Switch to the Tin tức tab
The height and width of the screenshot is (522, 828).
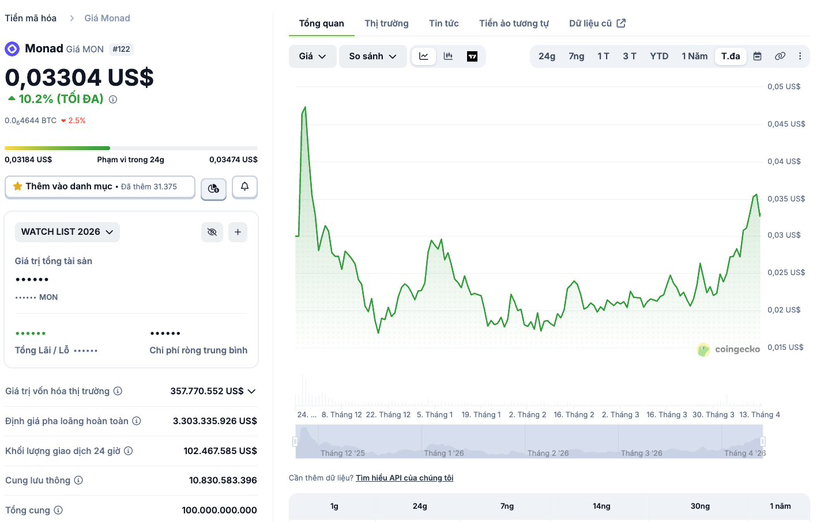(444, 24)
